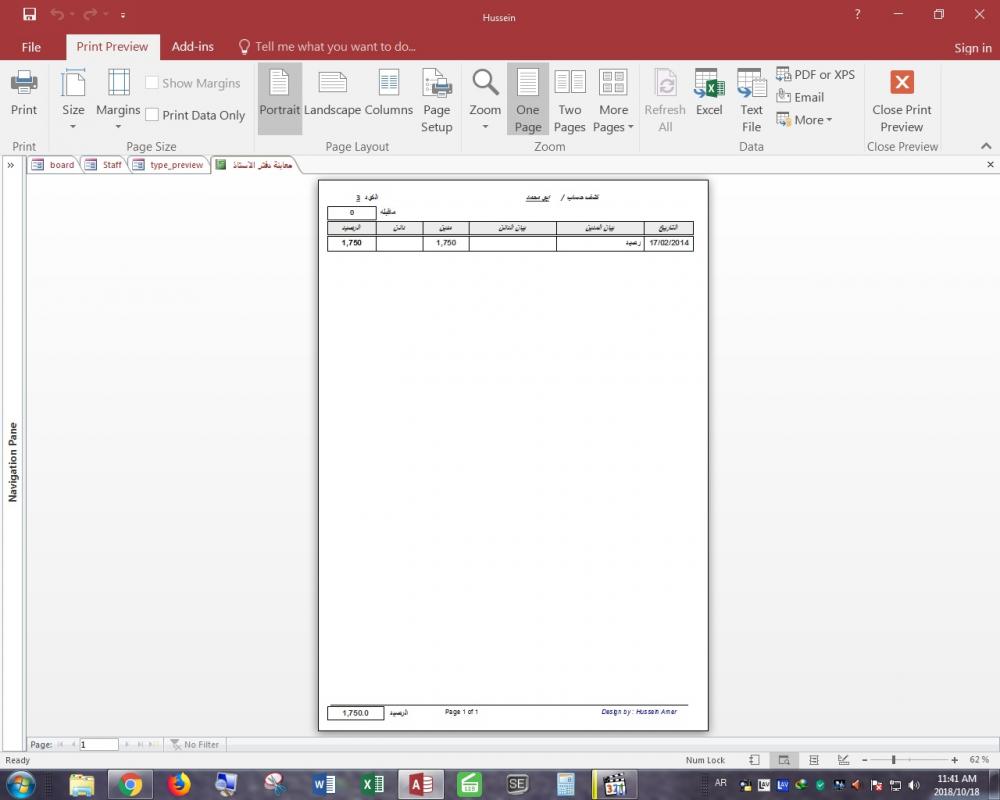Switch to the Add-ins ribbon tab
This screenshot has width=1000, height=800.
click(x=192, y=47)
